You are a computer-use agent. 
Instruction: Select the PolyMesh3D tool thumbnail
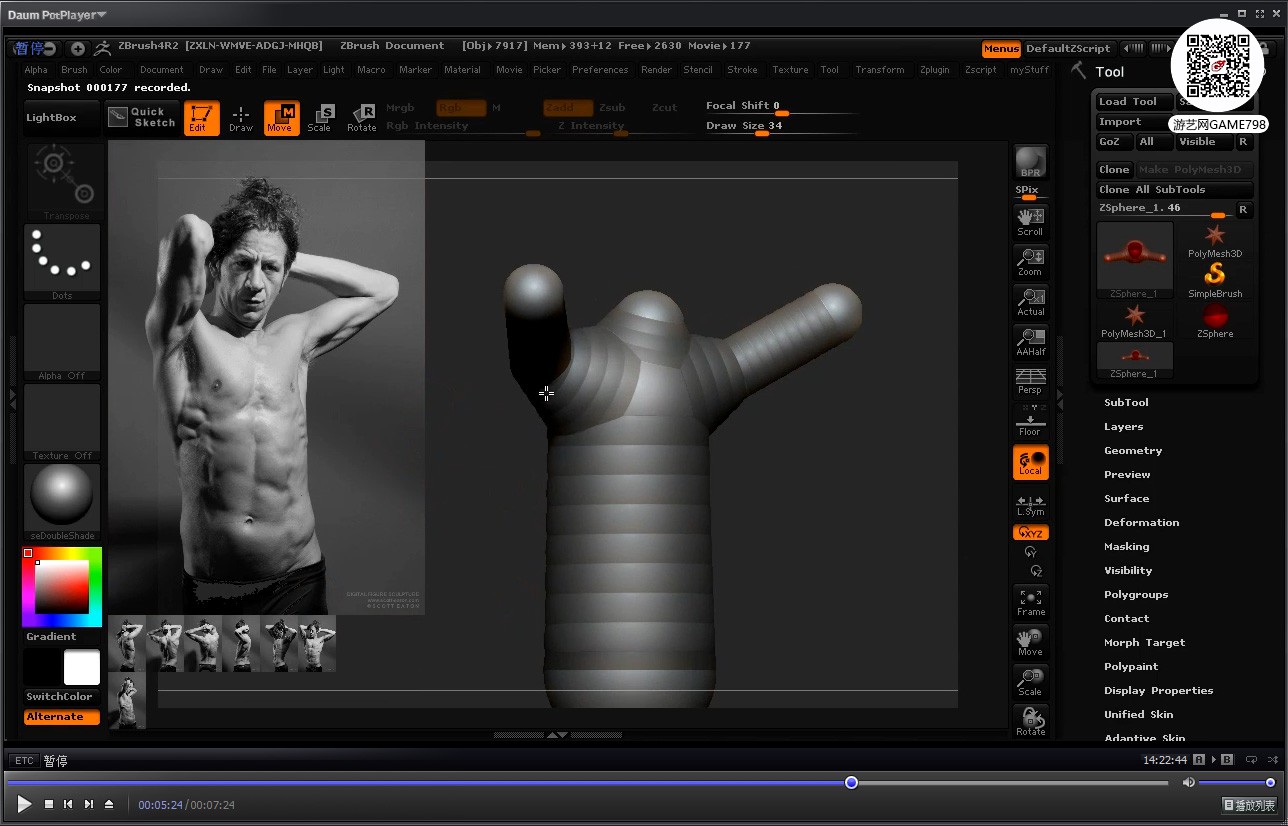click(1215, 241)
